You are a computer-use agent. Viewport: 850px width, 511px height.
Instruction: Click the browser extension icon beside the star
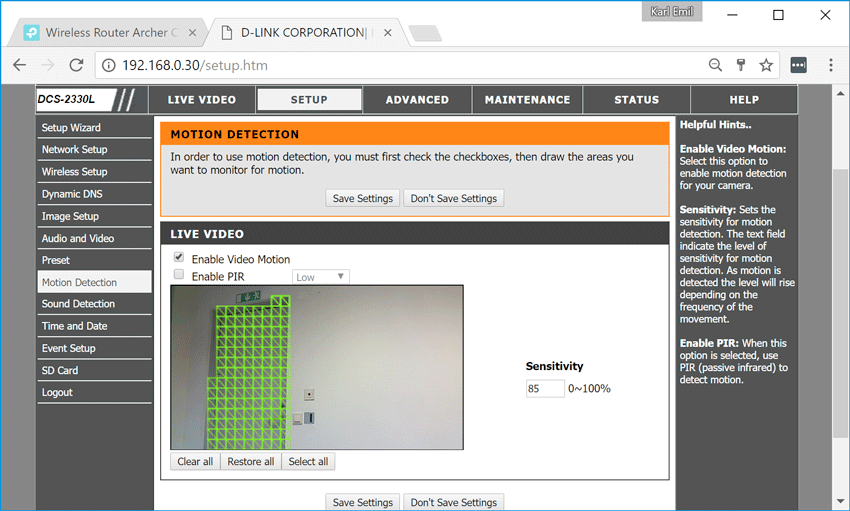pos(798,65)
